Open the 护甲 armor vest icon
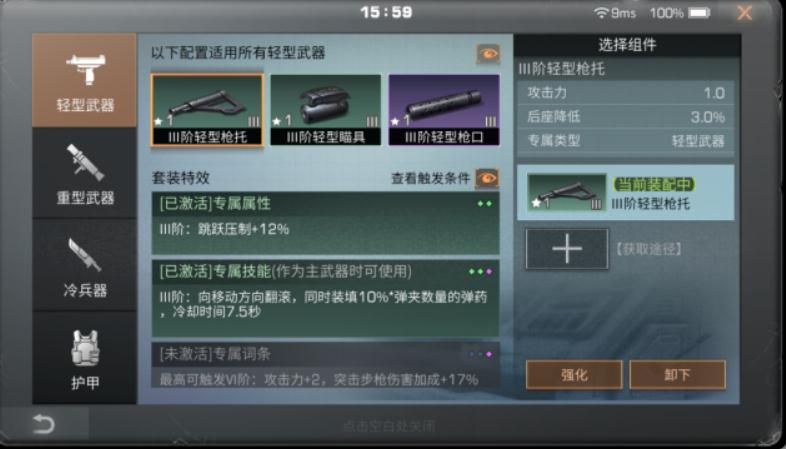This screenshot has height=449, width=786. point(84,358)
